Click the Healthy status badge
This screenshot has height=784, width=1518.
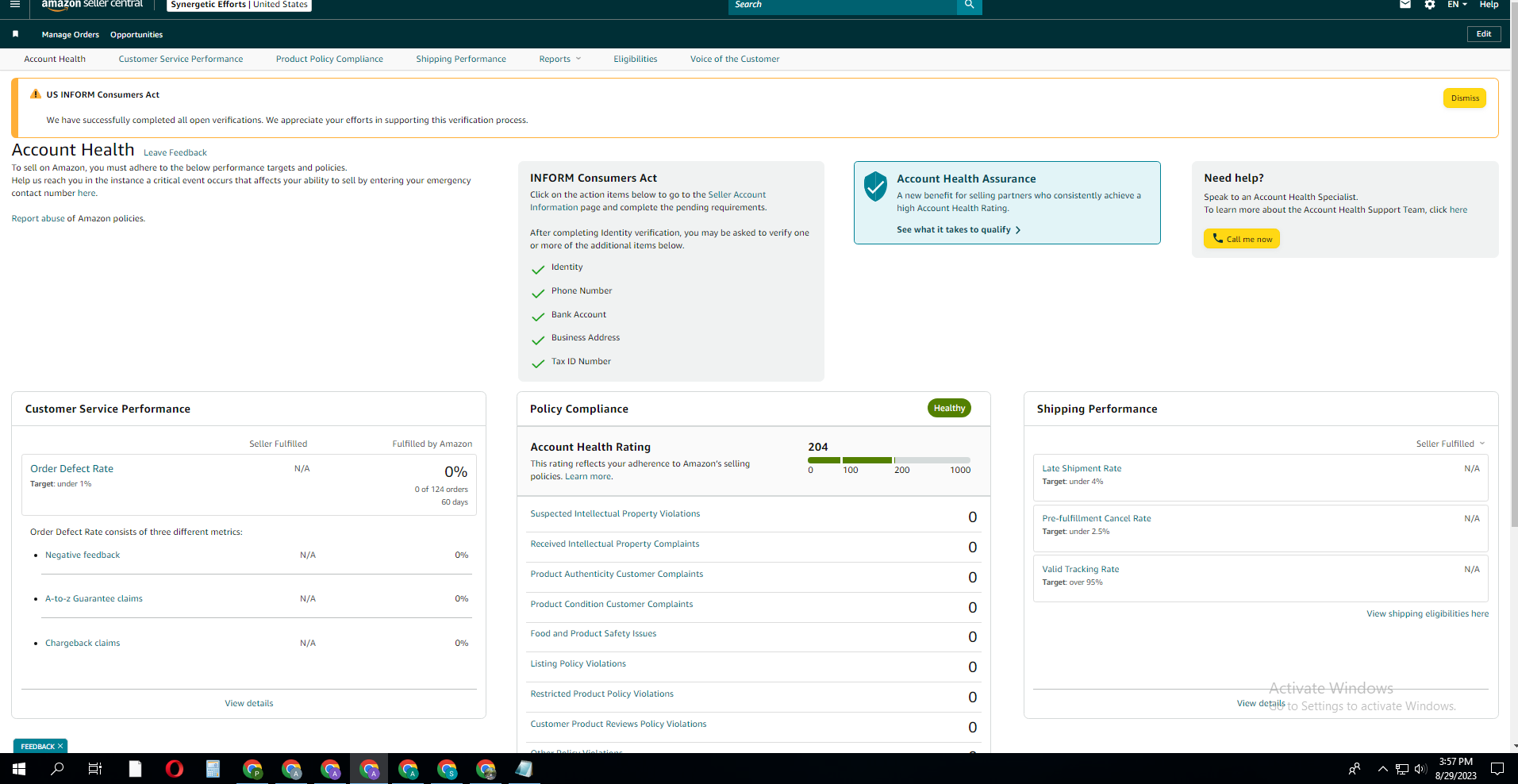tap(949, 408)
